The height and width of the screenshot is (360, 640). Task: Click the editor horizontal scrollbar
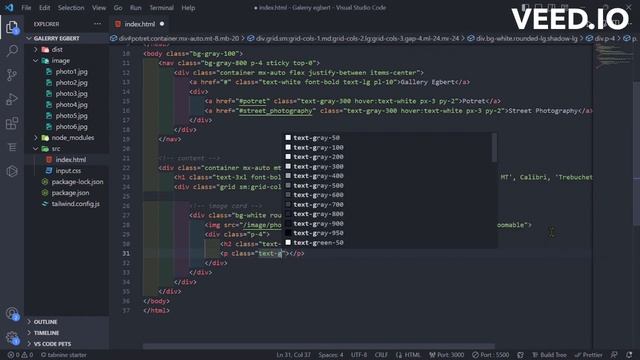point(318,347)
